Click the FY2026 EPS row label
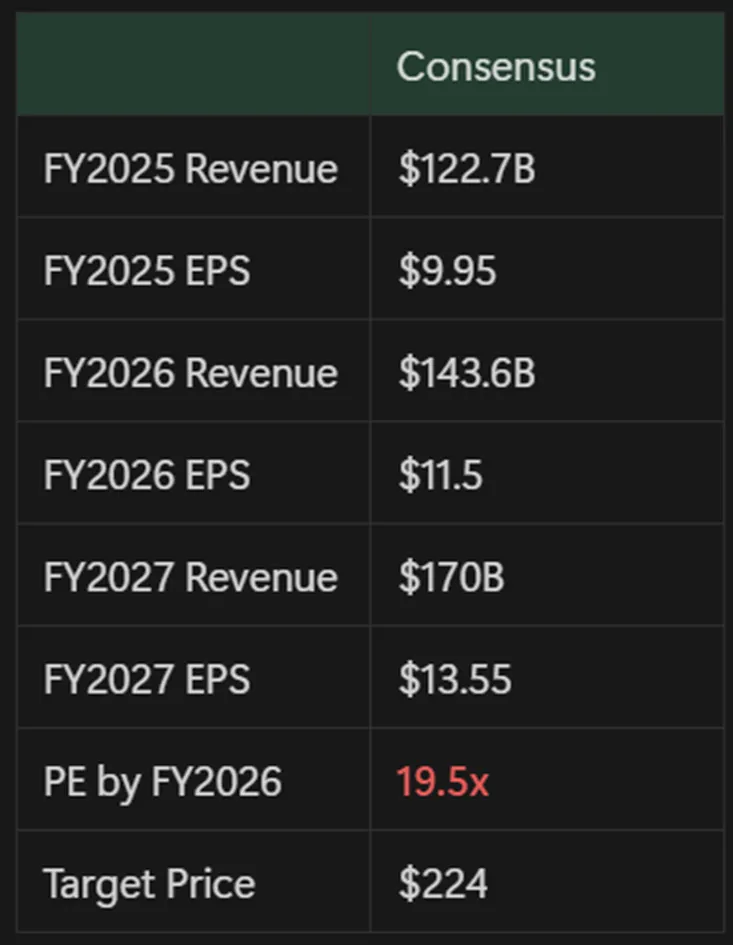This screenshot has width=733, height=945. pos(147,475)
